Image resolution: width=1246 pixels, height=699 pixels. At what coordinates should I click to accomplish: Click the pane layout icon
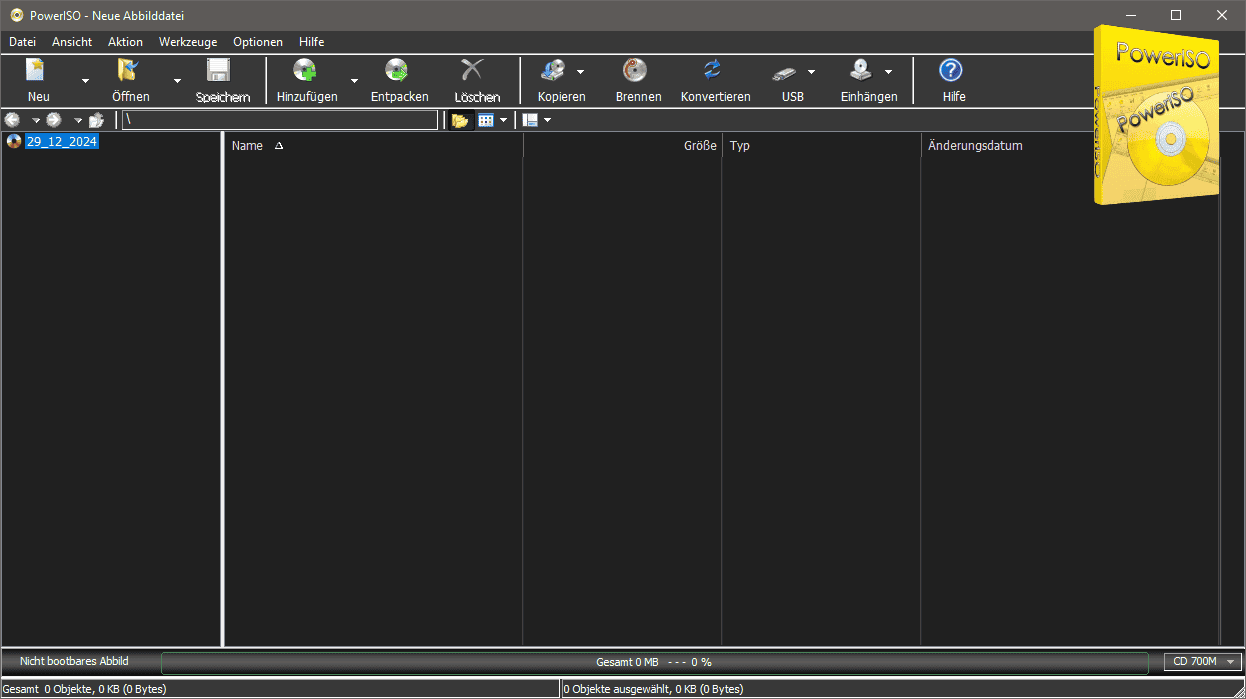530,120
